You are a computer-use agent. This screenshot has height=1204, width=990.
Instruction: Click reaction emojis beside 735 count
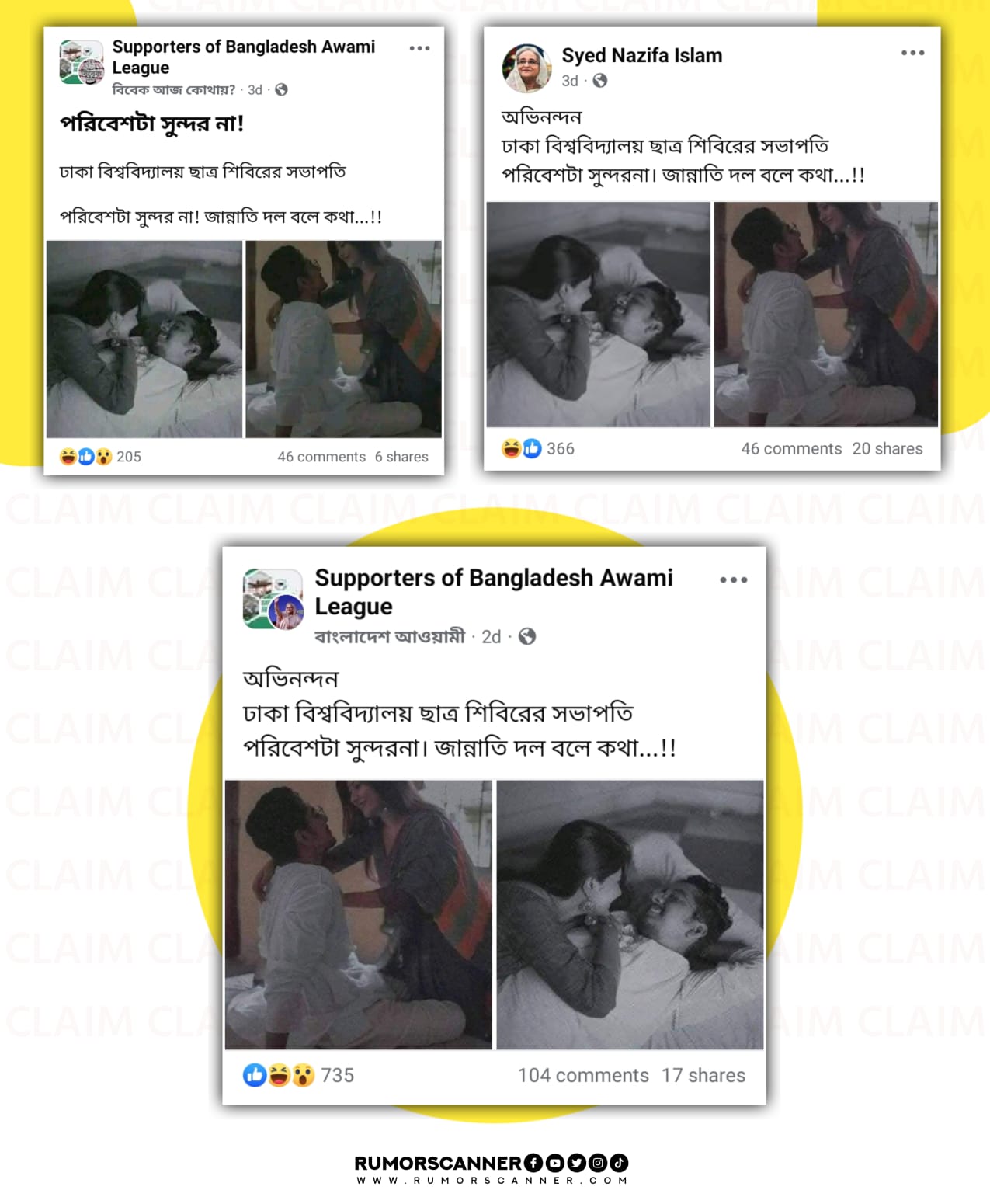tap(279, 1075)
